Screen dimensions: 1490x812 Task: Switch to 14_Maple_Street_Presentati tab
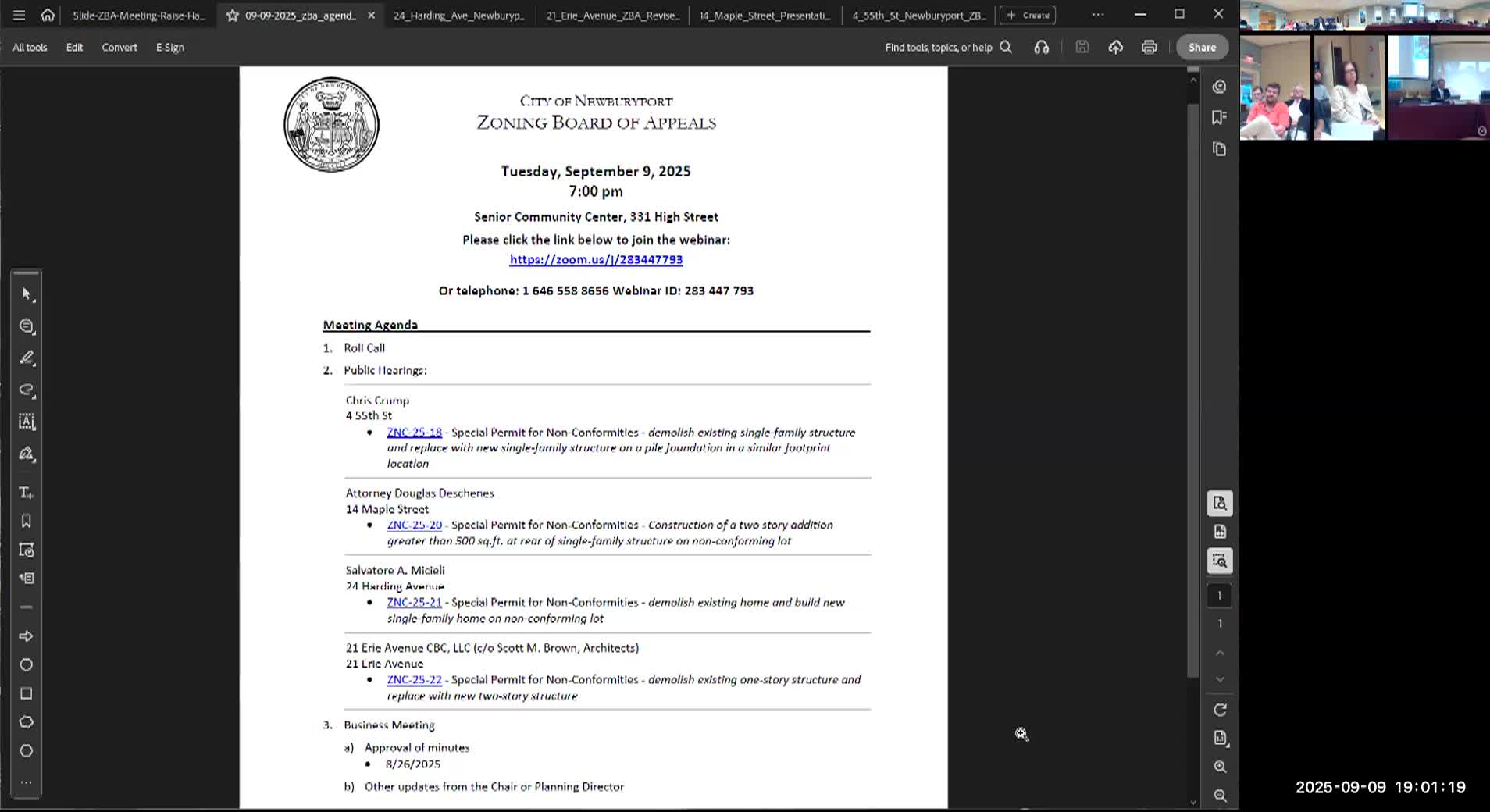pos(765,15)
